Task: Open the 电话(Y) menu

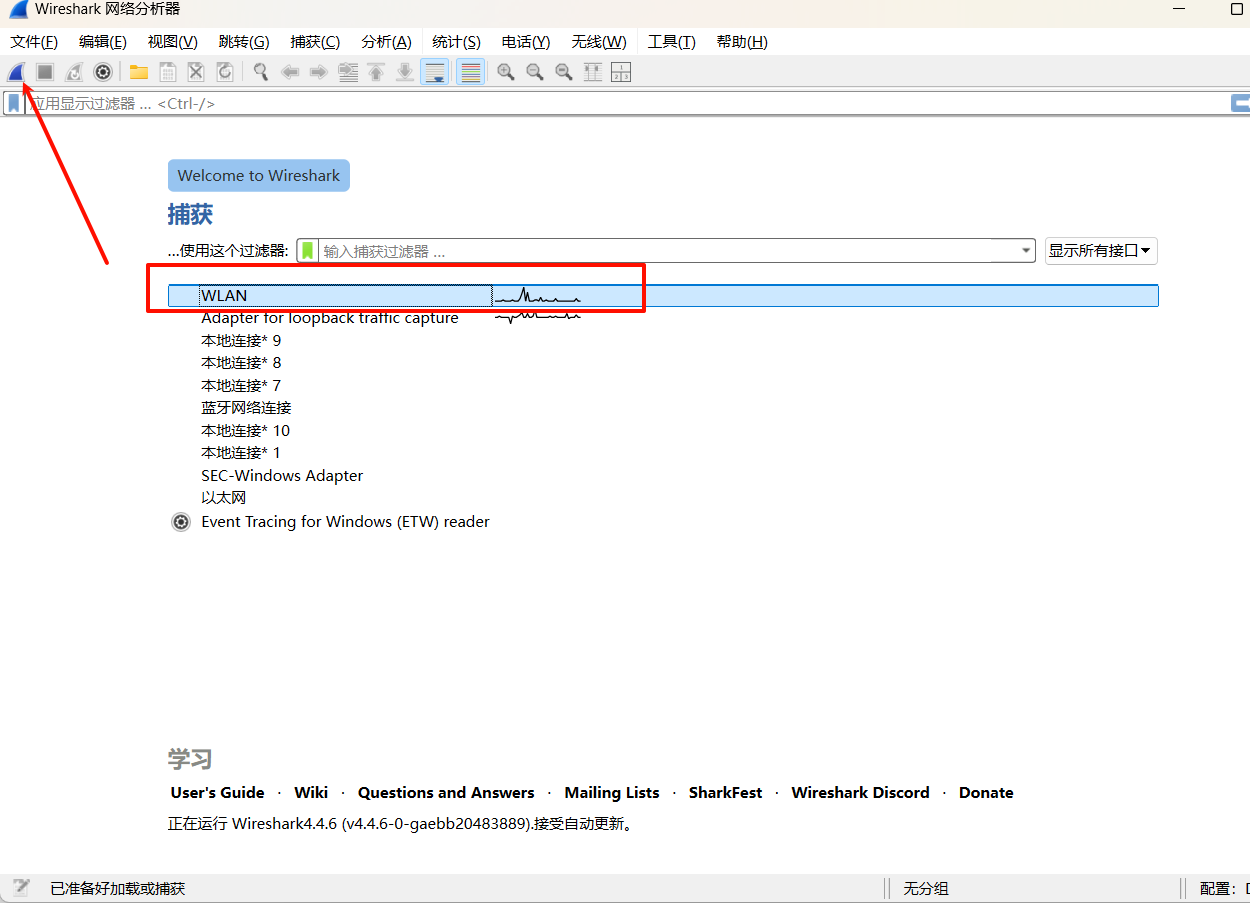Action: point(526,42)
